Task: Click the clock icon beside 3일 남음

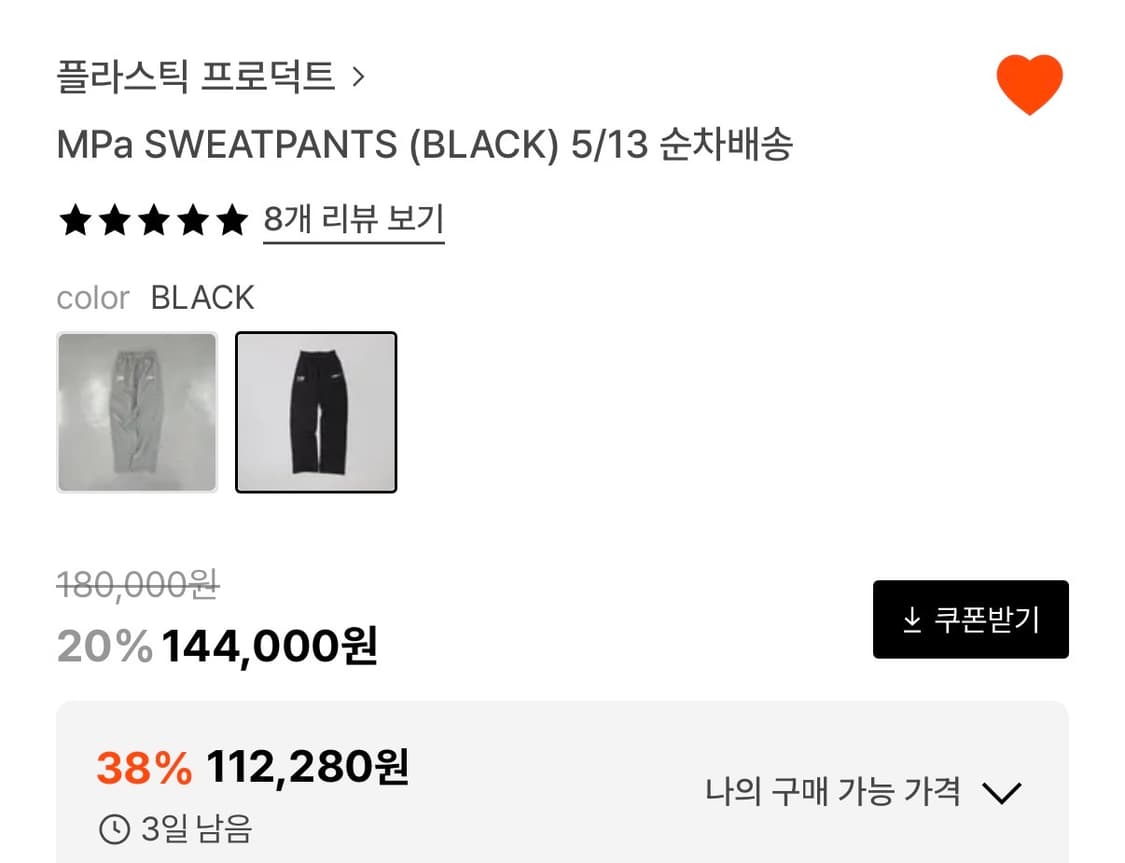Action: [113, 829]
